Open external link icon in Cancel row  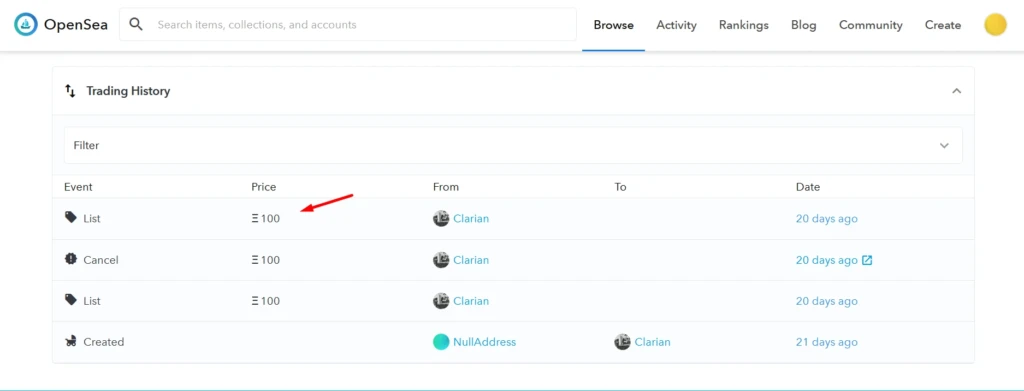point(867,260)
